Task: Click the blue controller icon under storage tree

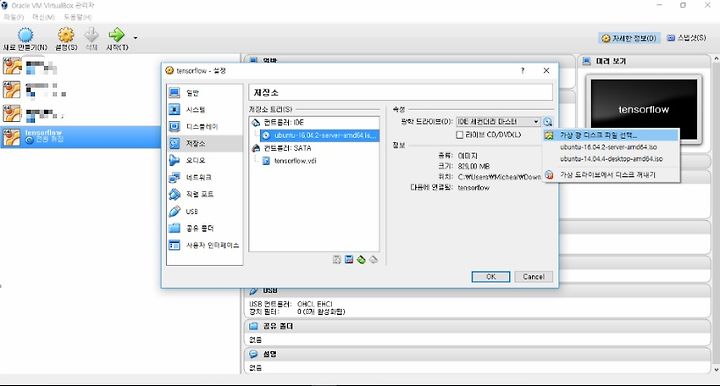Action: tap(349, 260)
